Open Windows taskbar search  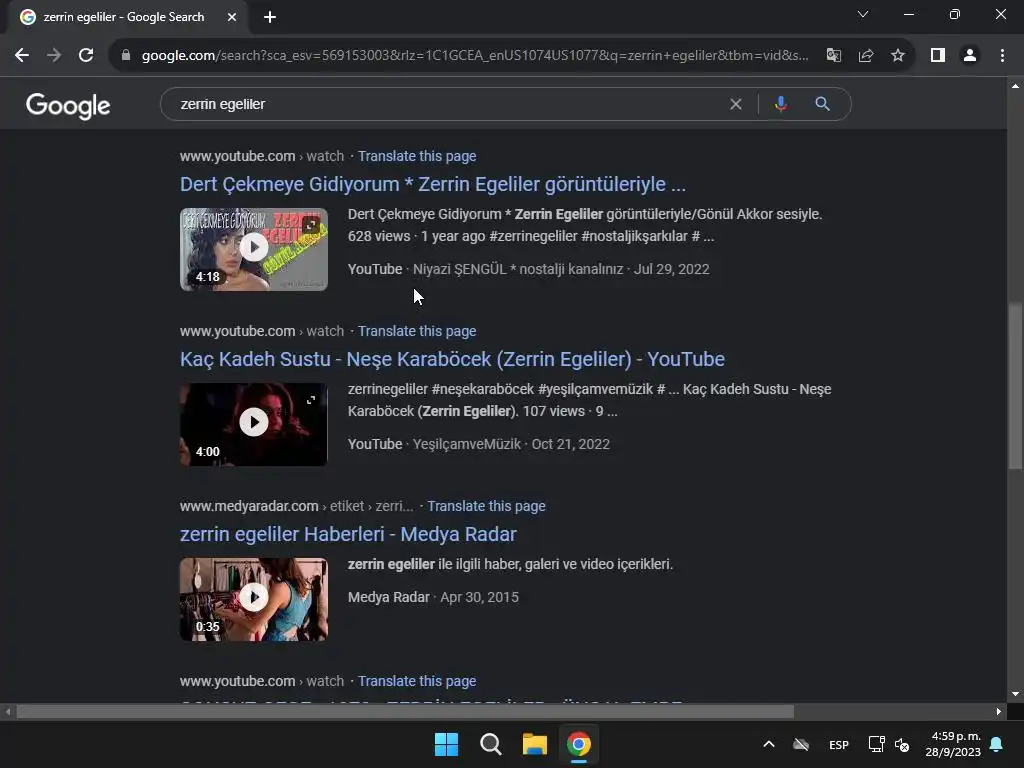click(x=490, y=744)
